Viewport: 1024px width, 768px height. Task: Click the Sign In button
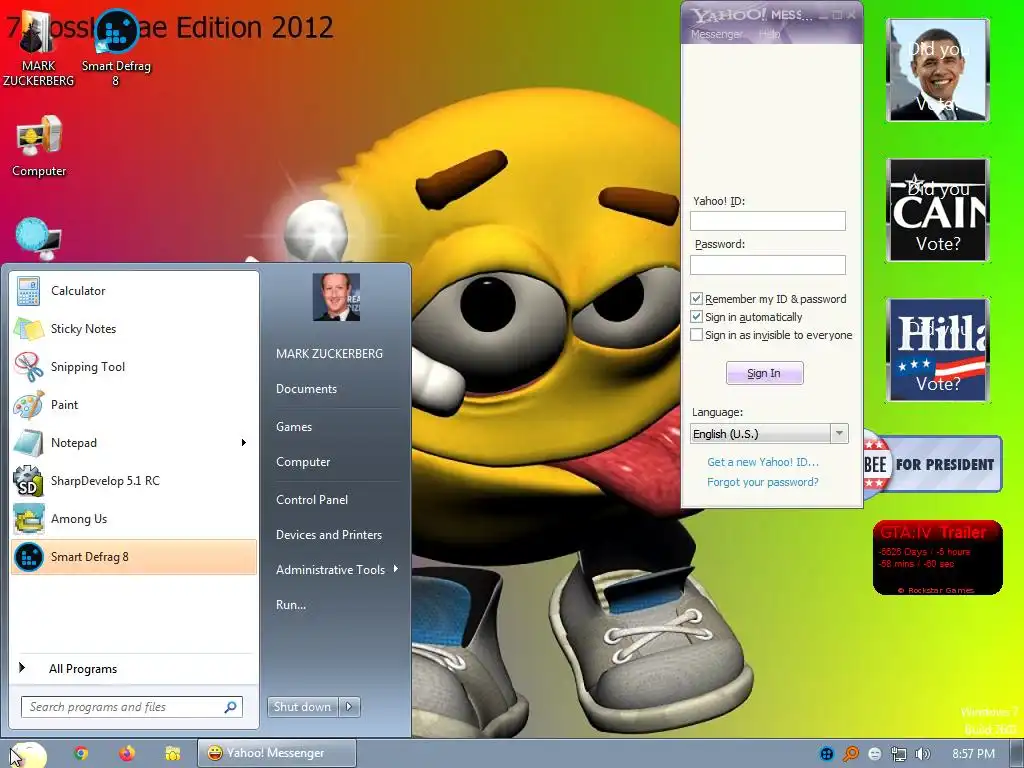(x=764, y=373)
